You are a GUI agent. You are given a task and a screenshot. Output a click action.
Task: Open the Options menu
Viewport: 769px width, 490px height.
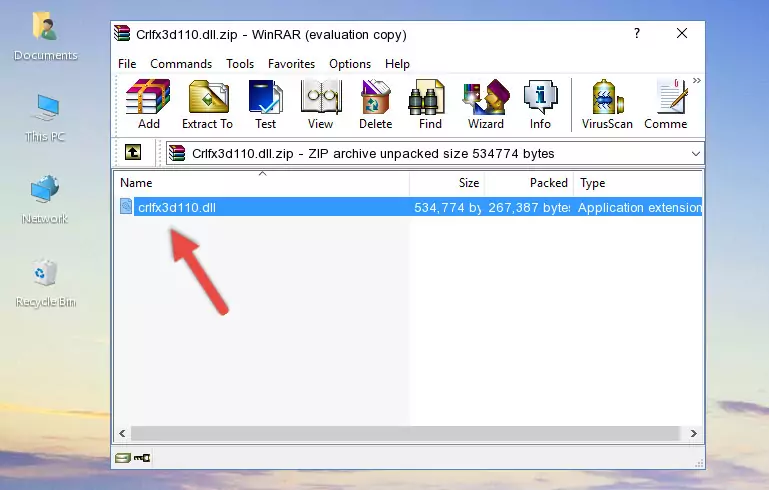tap(350, 64)
